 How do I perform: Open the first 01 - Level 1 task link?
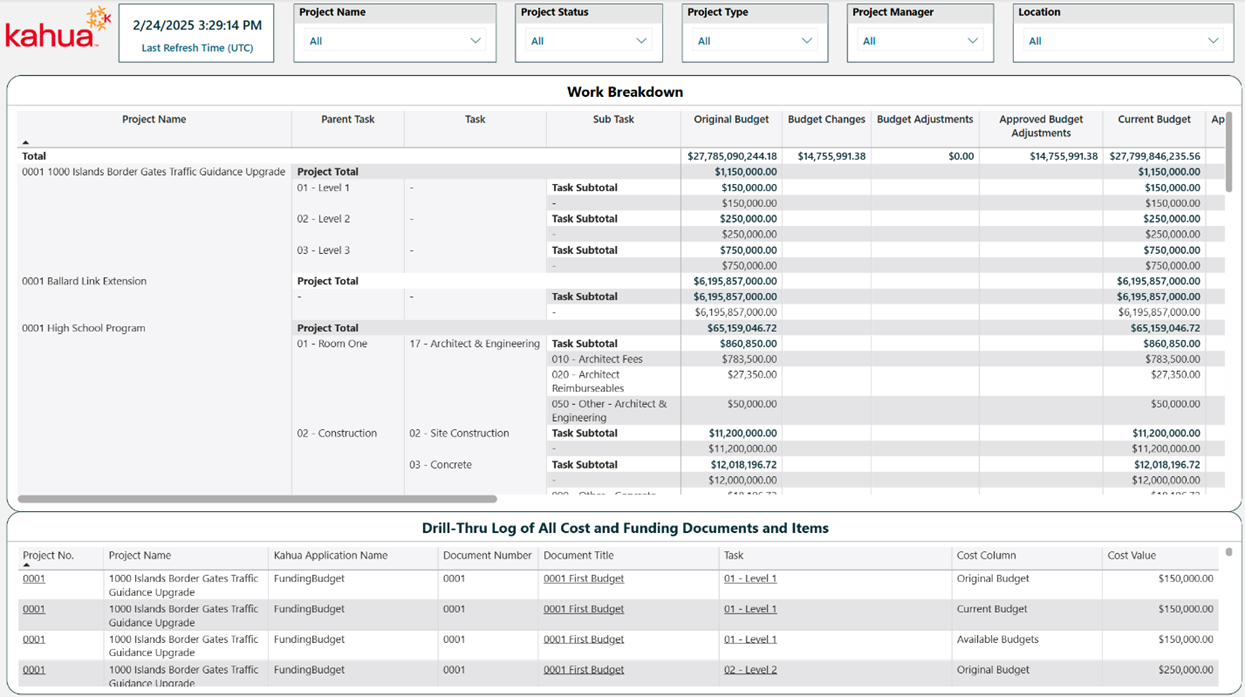(750, 579)
